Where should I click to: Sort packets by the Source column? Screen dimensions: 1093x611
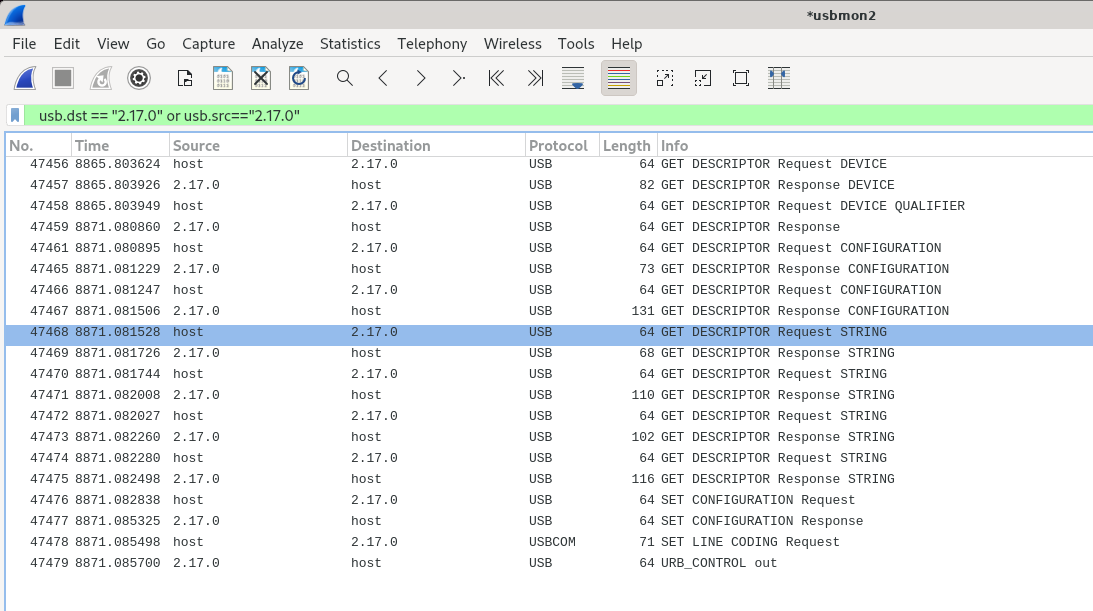pyautogui.click(x=258, y=146)
